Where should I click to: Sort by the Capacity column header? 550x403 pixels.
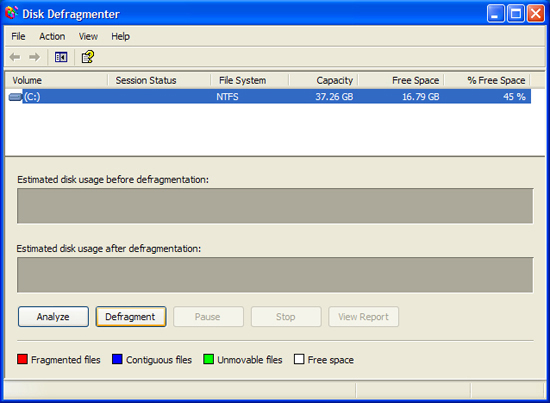click(323, 80)
